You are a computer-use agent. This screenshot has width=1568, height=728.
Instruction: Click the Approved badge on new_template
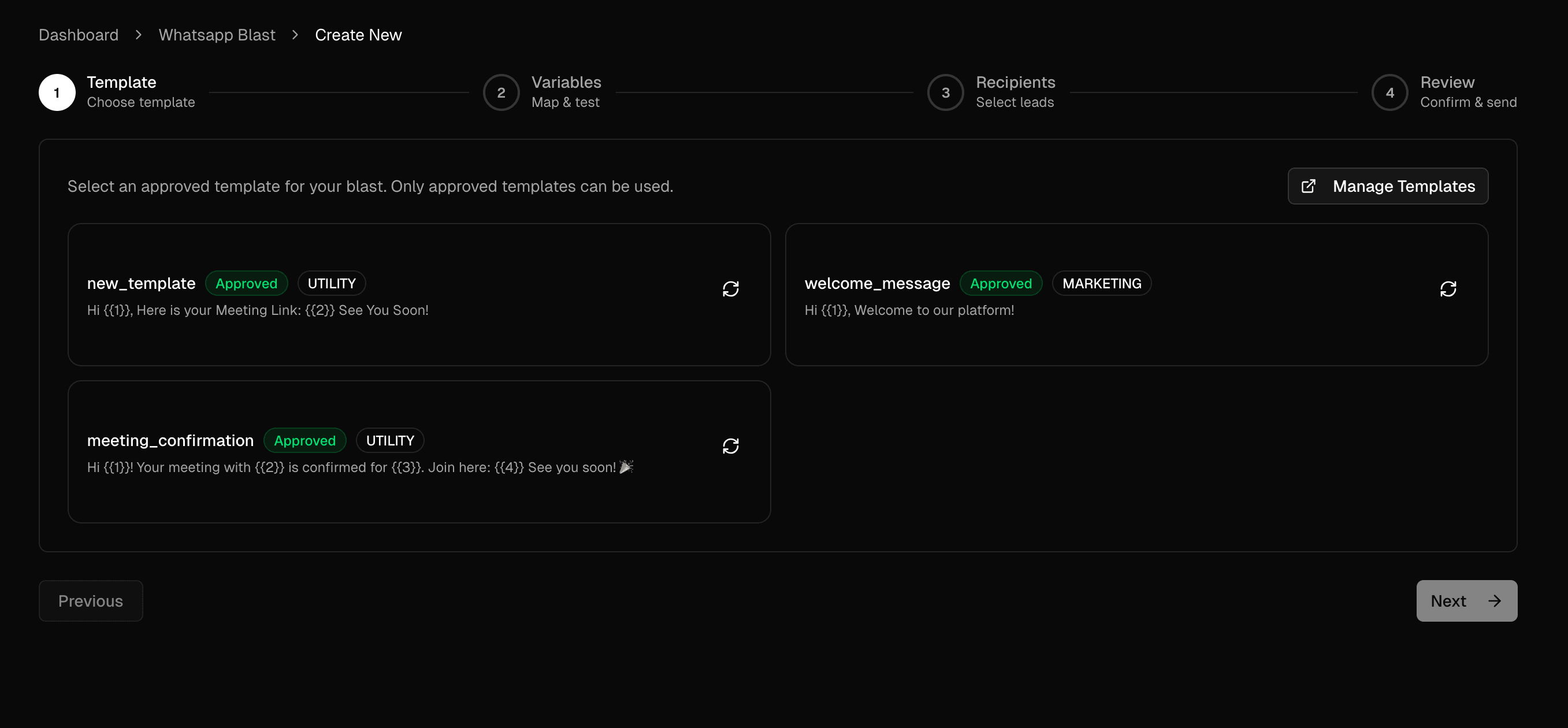pos(247,283)
